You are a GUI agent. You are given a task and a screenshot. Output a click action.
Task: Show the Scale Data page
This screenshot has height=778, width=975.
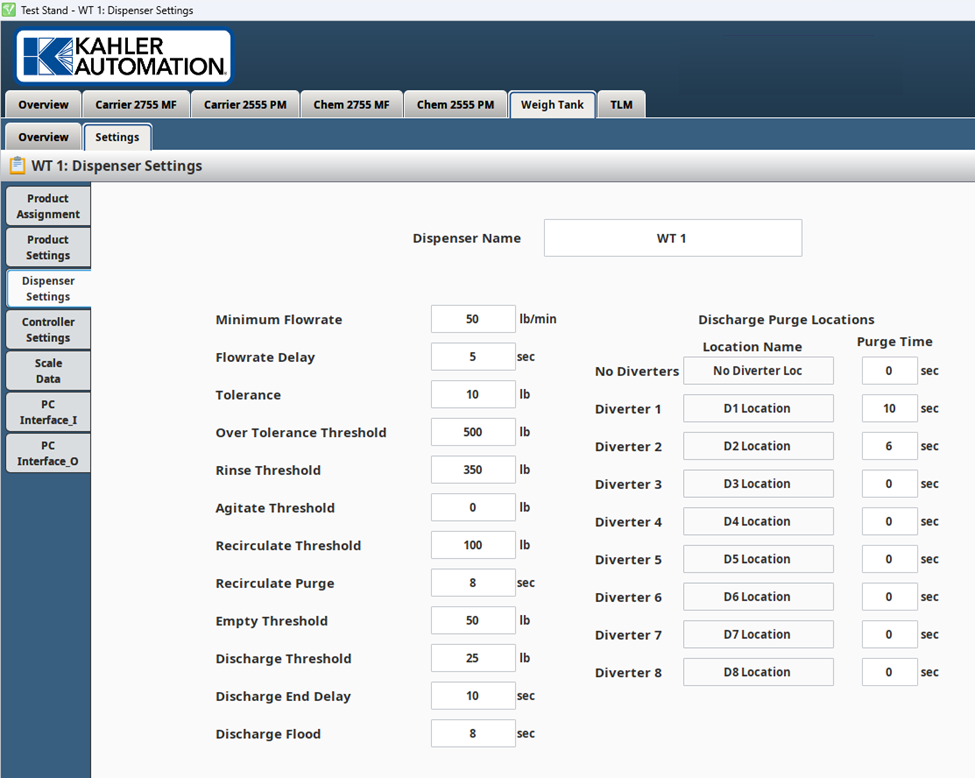click(48, 371)
